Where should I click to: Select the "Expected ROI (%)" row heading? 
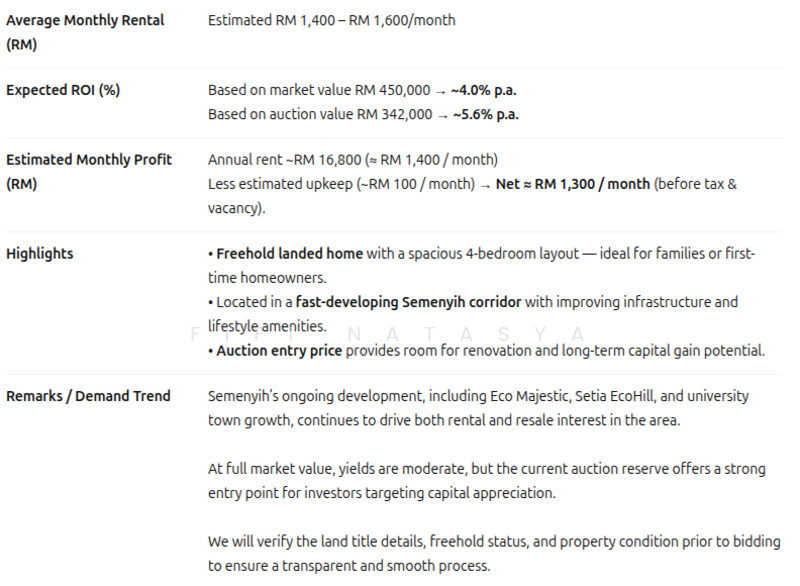tap(63, 90)
